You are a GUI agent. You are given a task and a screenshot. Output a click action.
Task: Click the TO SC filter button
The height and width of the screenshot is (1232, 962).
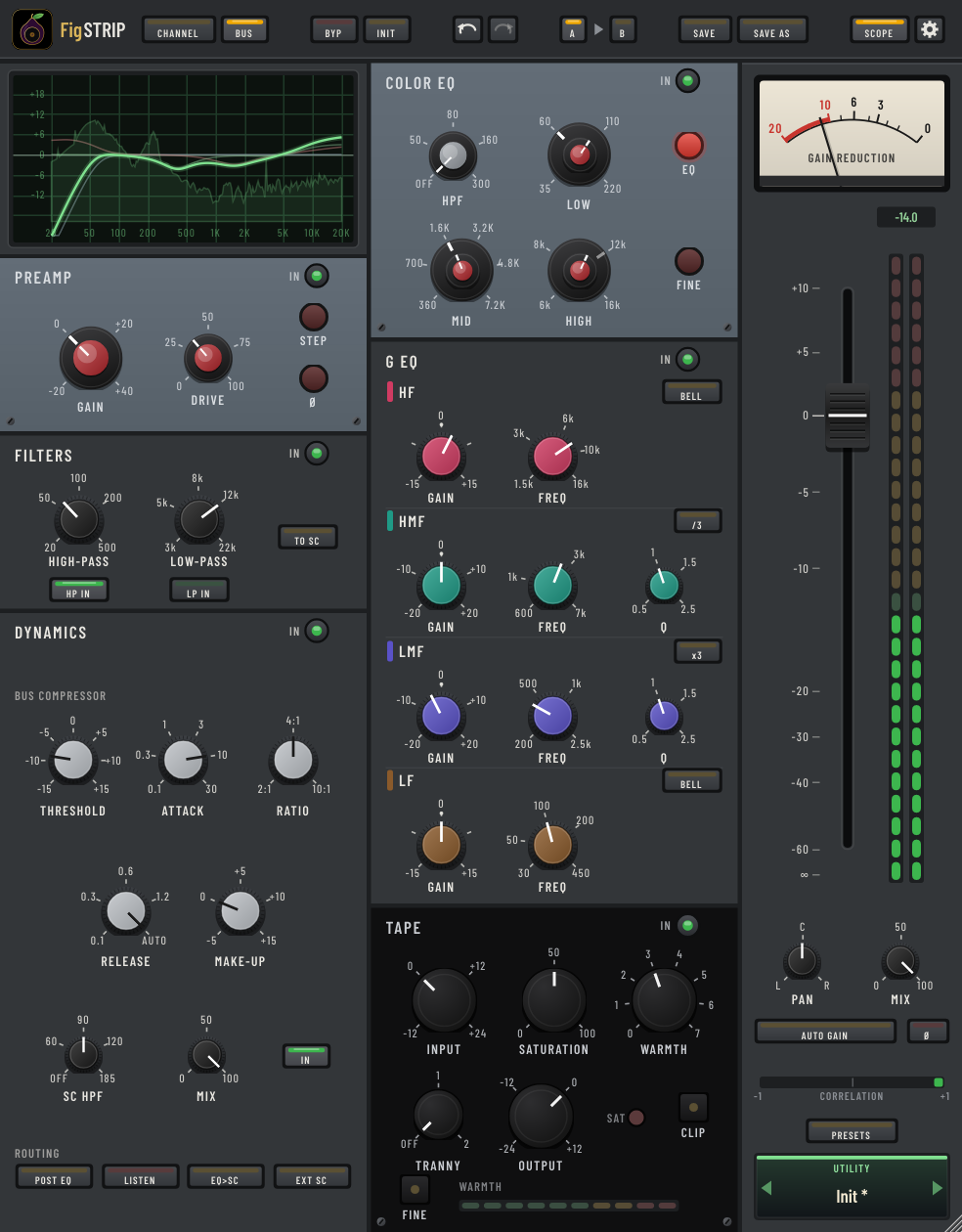[307, 537]
